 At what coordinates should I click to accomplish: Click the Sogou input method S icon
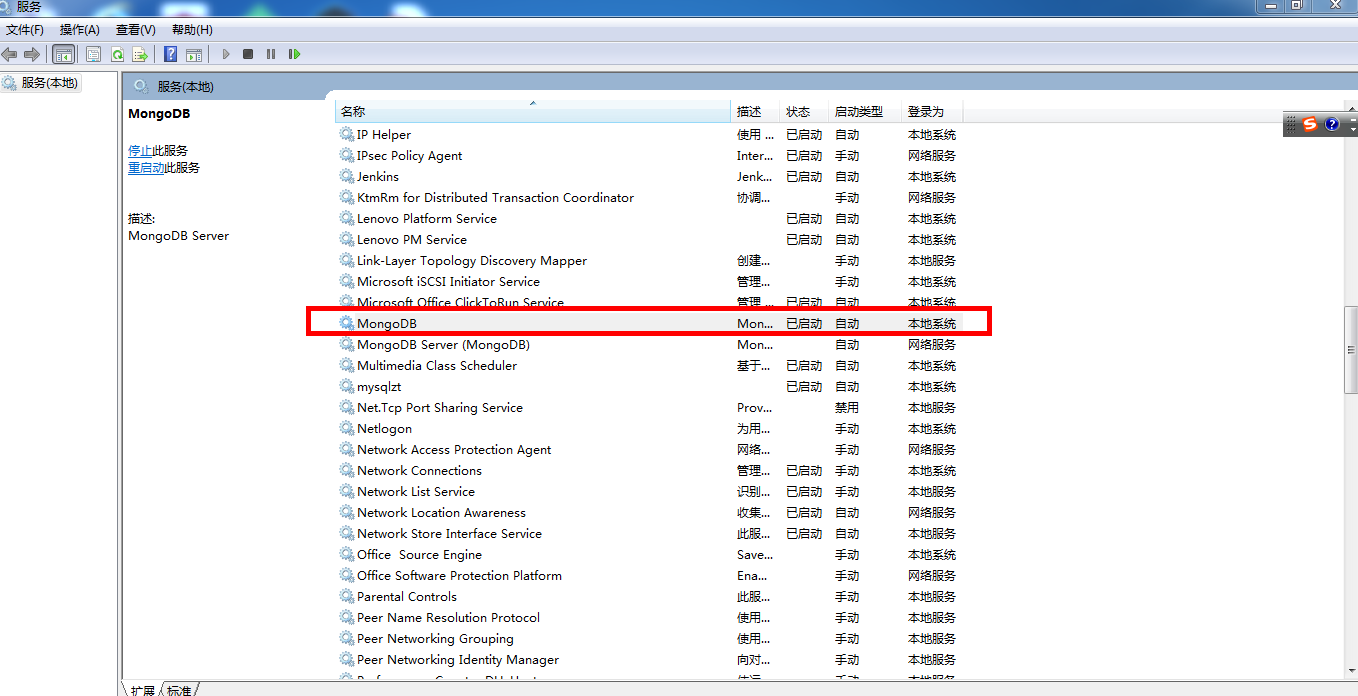pos(1310,124)
